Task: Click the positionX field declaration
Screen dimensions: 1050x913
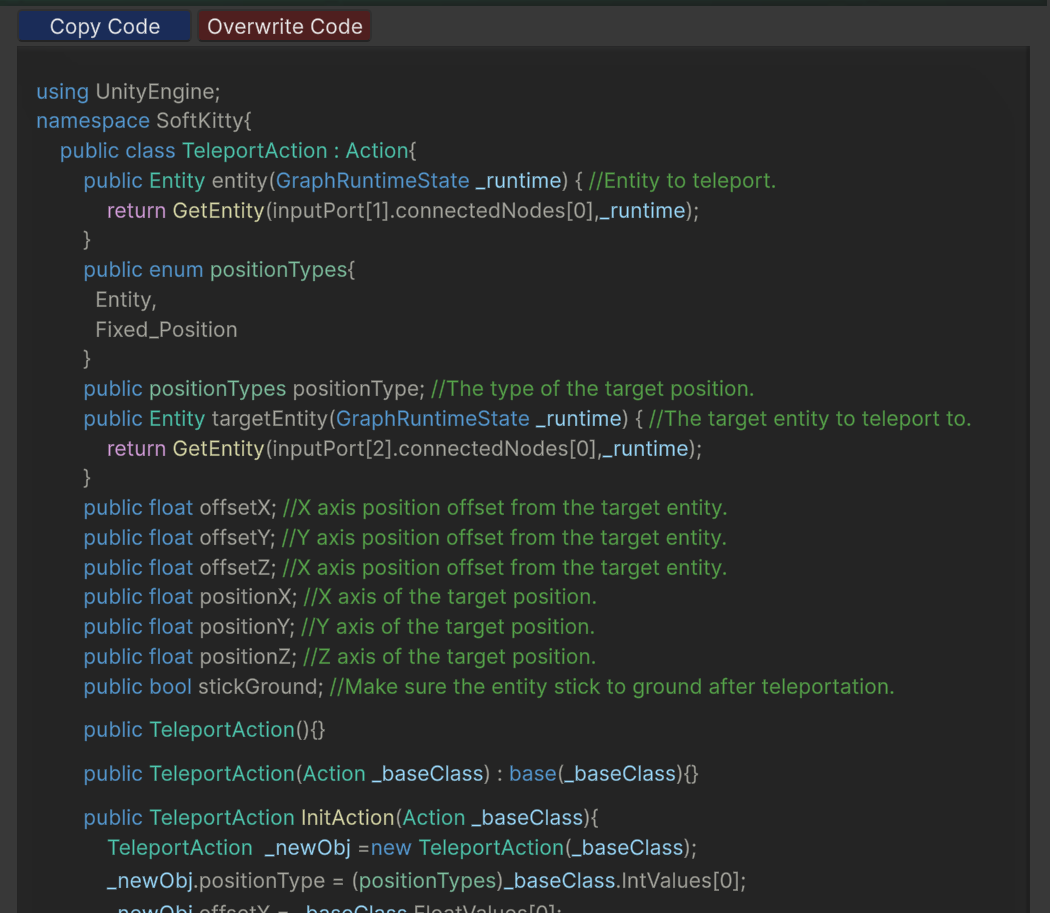Action: (190, 597)
